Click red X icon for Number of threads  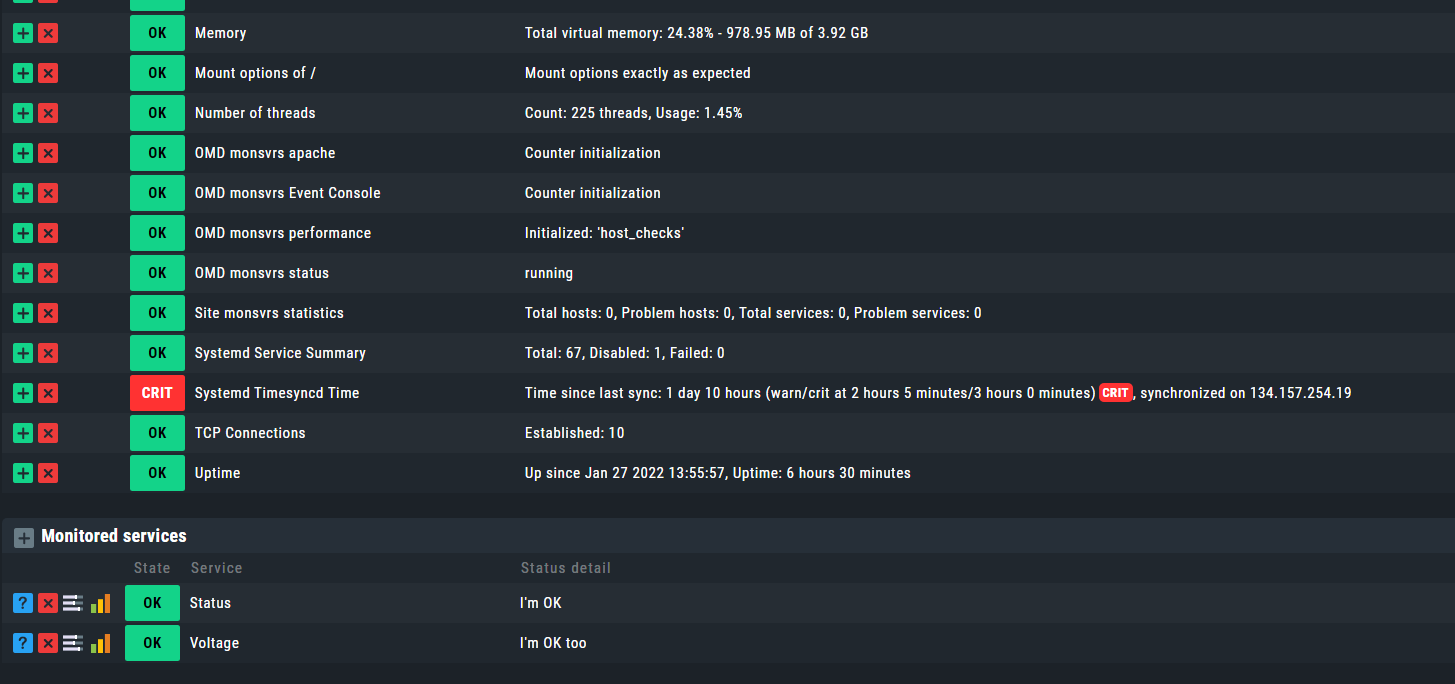tap(48, 113)
